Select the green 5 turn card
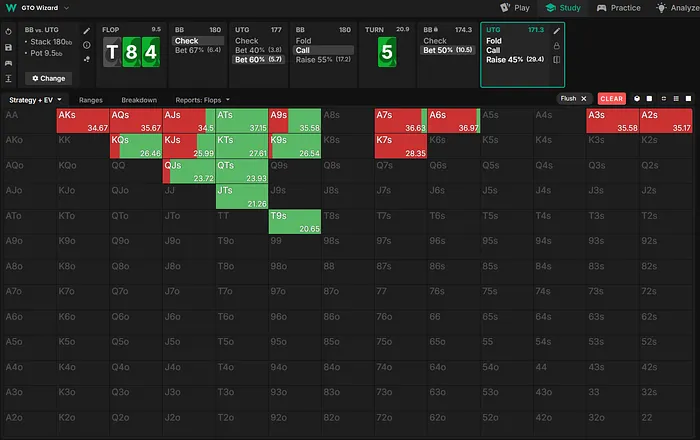The width and height of the screenshot is (700, 440). [387, 51]
